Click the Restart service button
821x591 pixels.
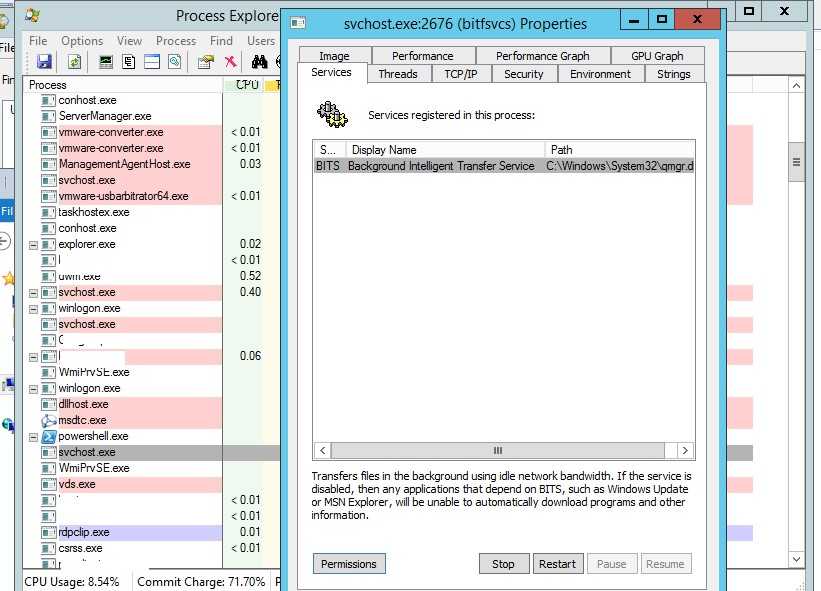pyautogui.click(x=557, y=564)
